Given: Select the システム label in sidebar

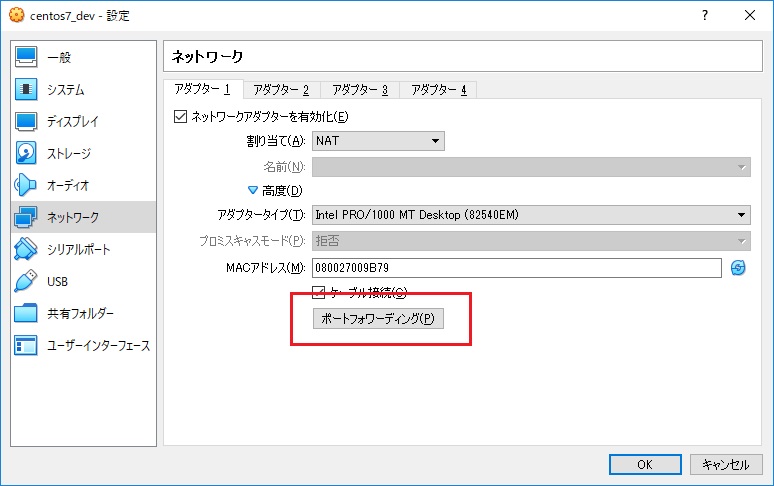Looking at the screenshot, I should pos(66,89).
